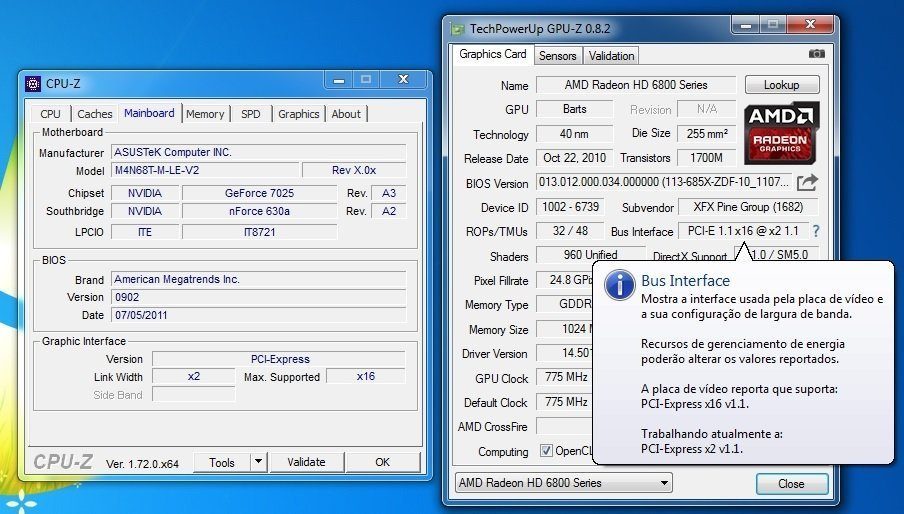Toggle the OpenCL checkbox in GPU-Z
Screen dimensions: 904x514
point(546,451)
